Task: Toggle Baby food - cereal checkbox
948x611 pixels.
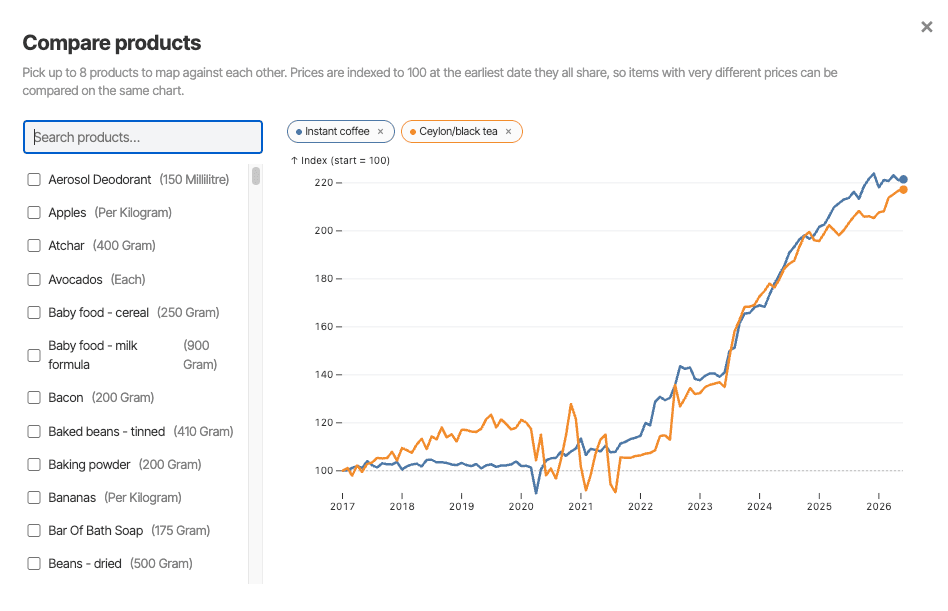Action: [34, 312]
